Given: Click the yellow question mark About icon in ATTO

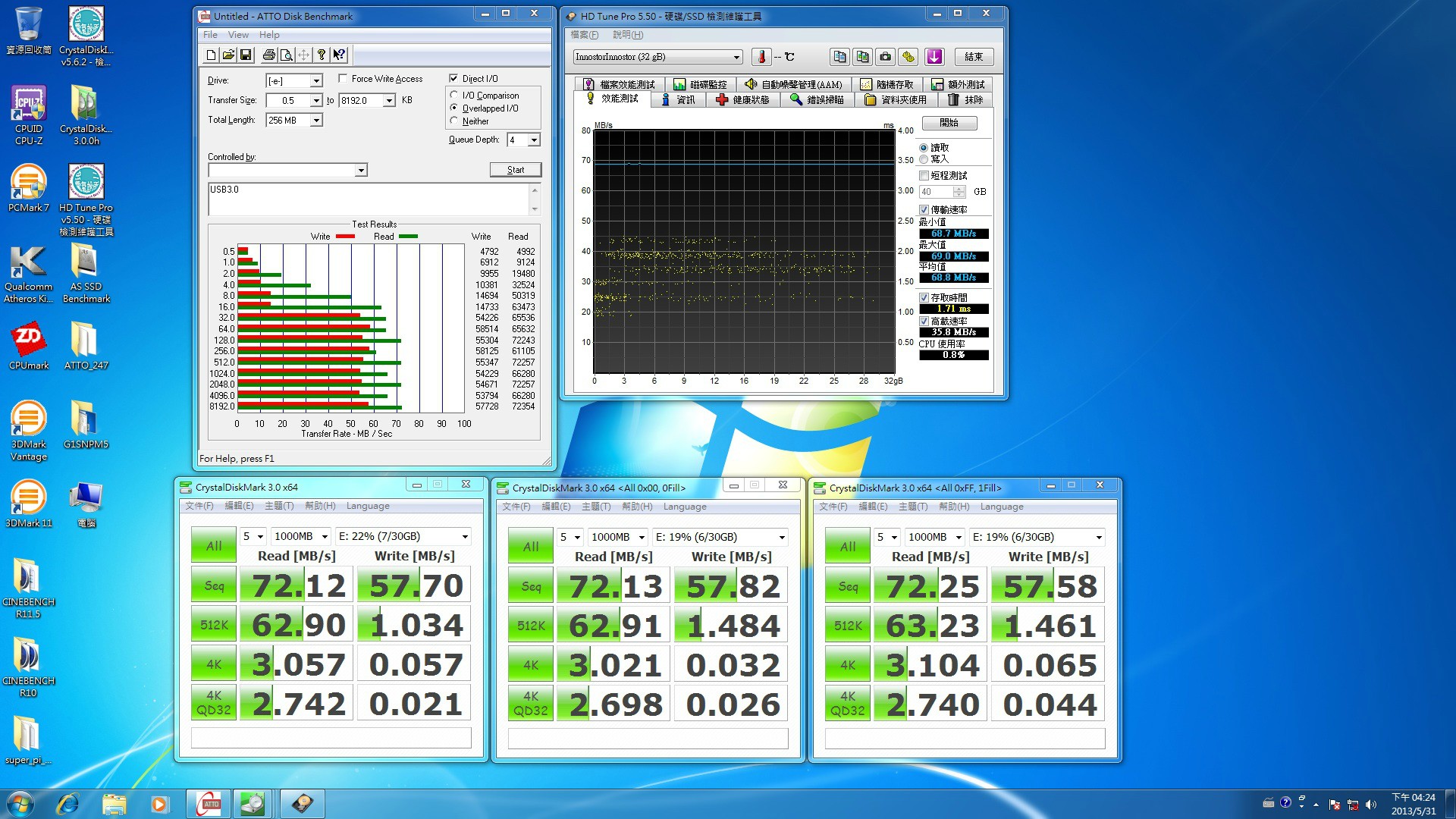Looking at the screenshot, I should point(321,55).
